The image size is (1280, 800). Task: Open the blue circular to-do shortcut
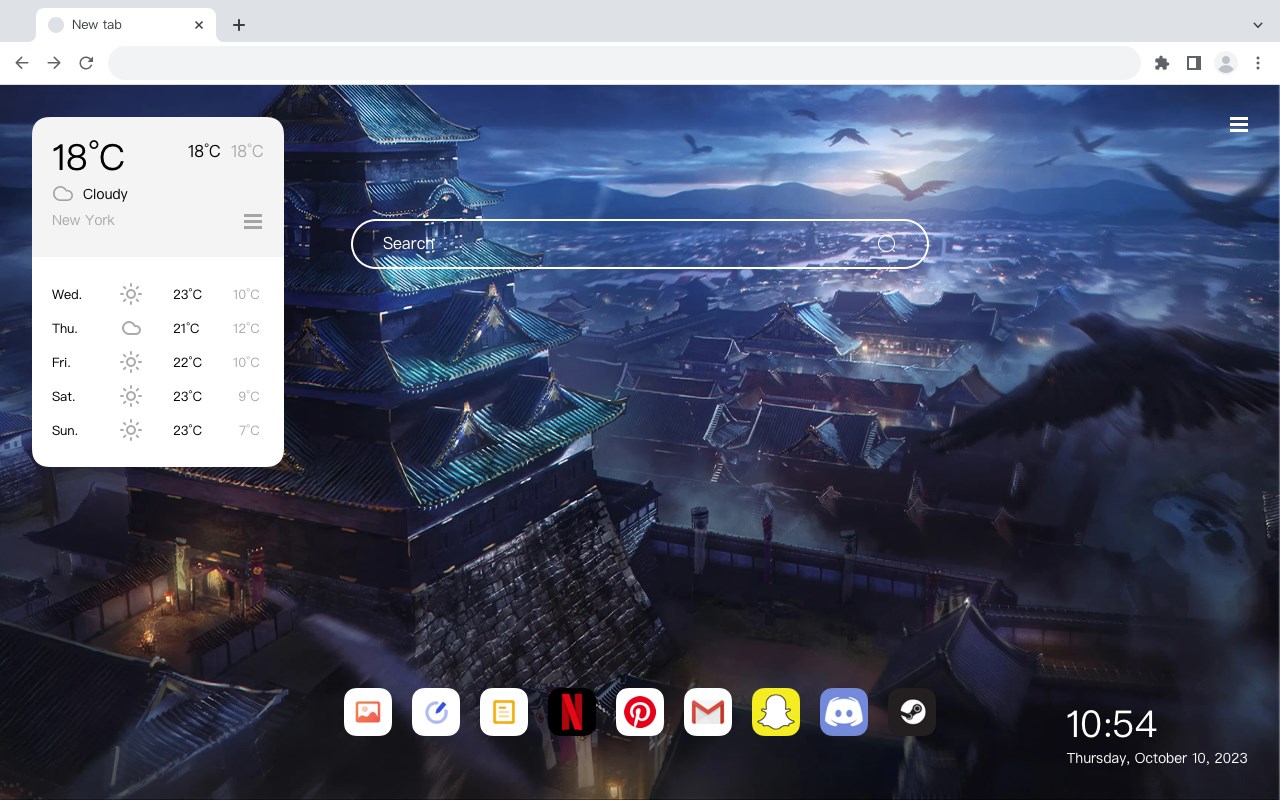tap(436, 712)
